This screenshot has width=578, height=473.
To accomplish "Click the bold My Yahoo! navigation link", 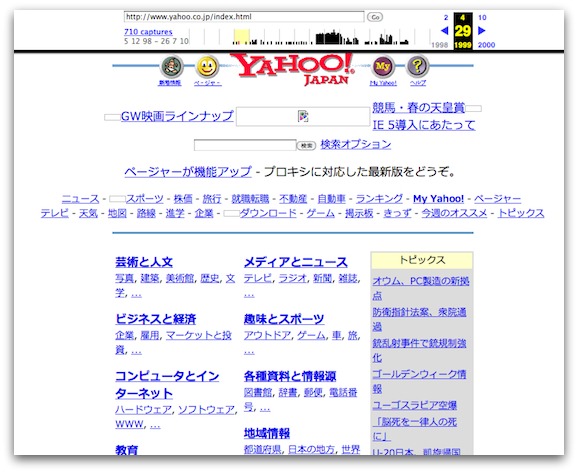I will 438,199.
